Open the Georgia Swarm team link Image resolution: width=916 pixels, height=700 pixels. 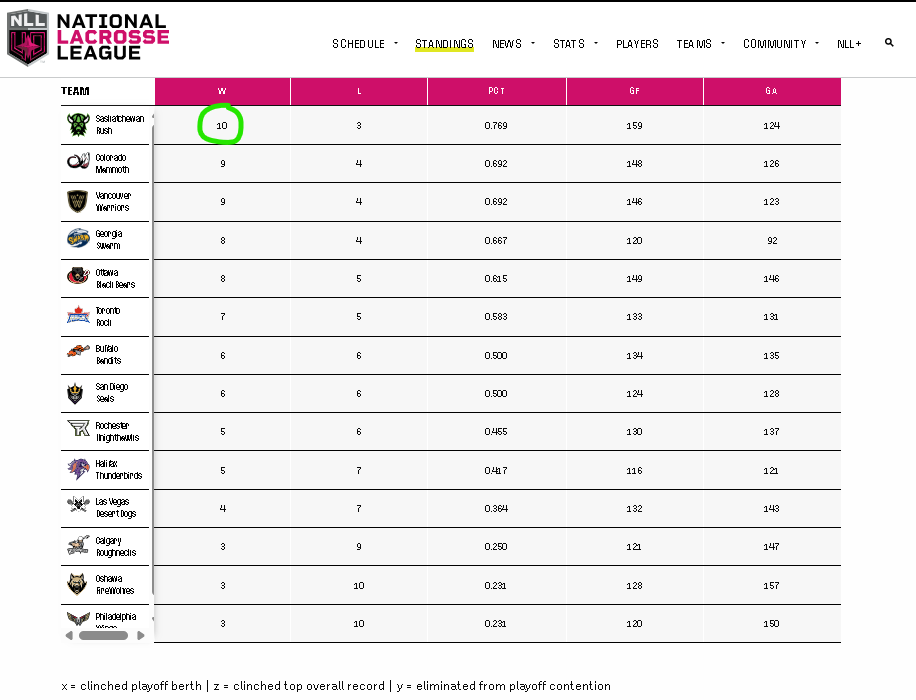pos(109,240)
